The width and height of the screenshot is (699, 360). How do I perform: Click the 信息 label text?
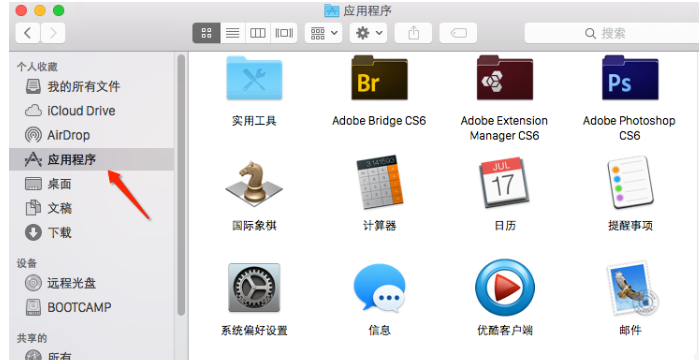pyautogui.click(x=379, y=330)
